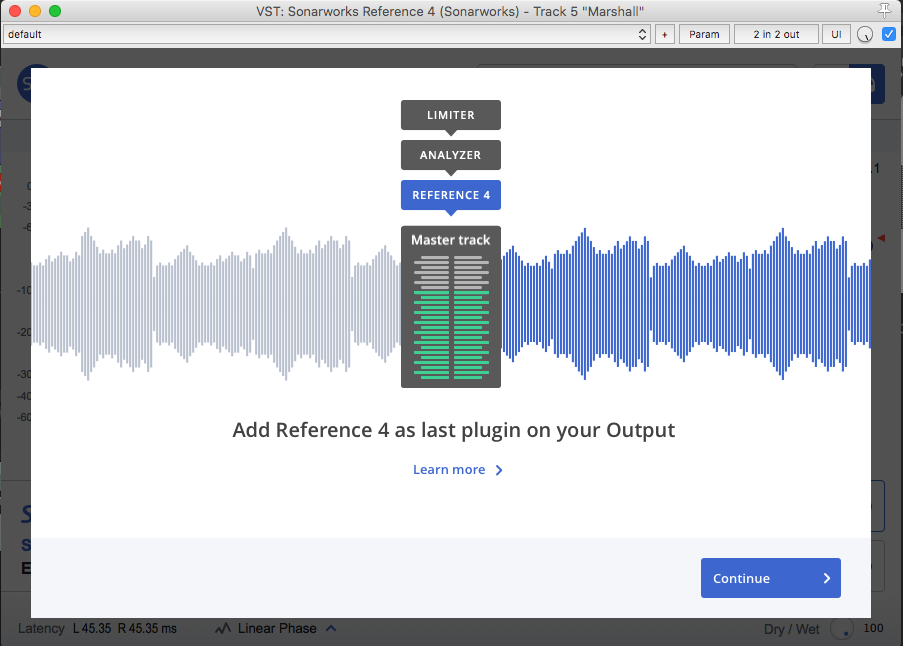Click the Dry / Wet knob
This screenshot has width=903, height=646.
(841, 629)
